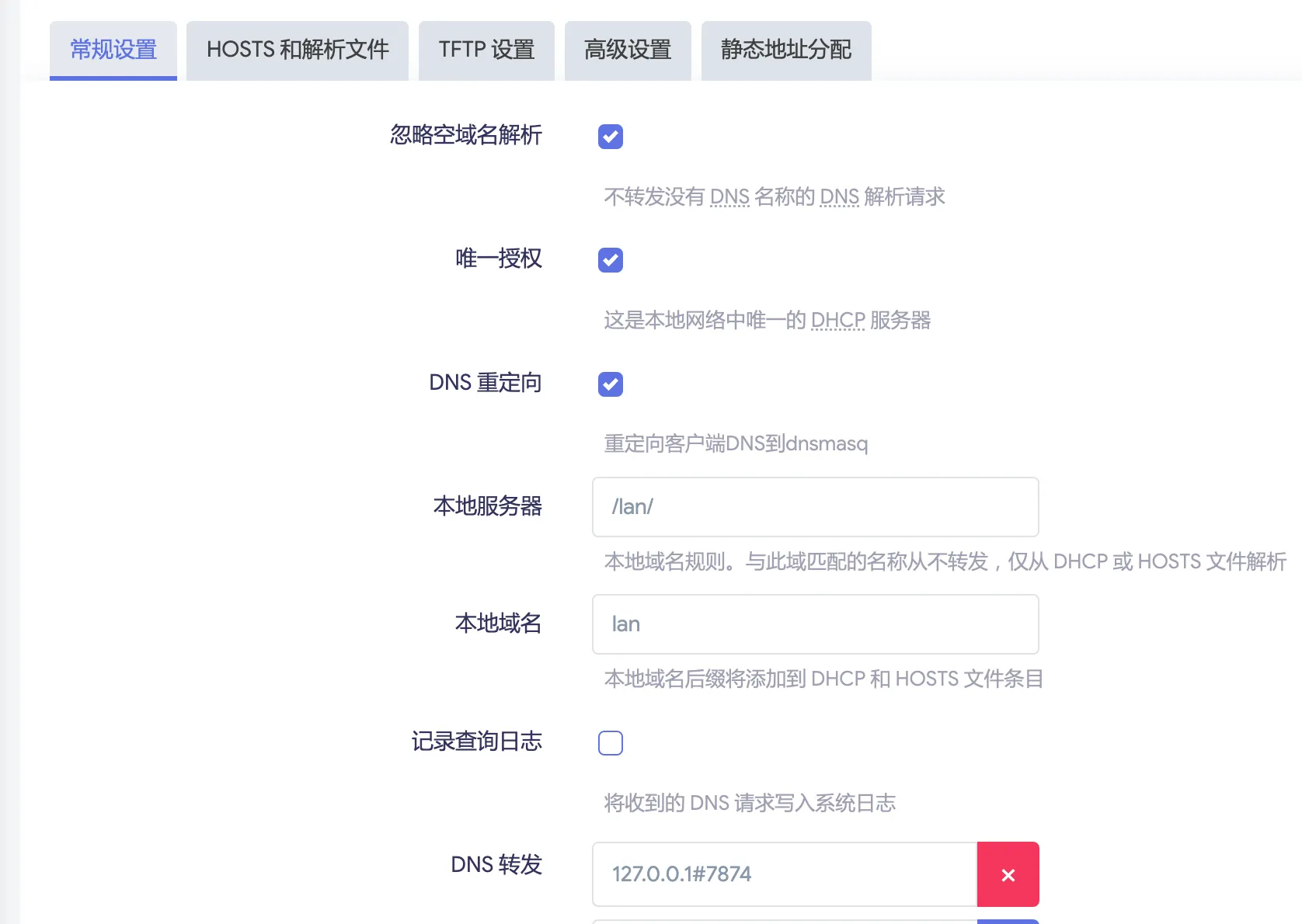Switch to the 高级设置 tab
Viewport: 1302px width, 924px height.
pos(628,50)
